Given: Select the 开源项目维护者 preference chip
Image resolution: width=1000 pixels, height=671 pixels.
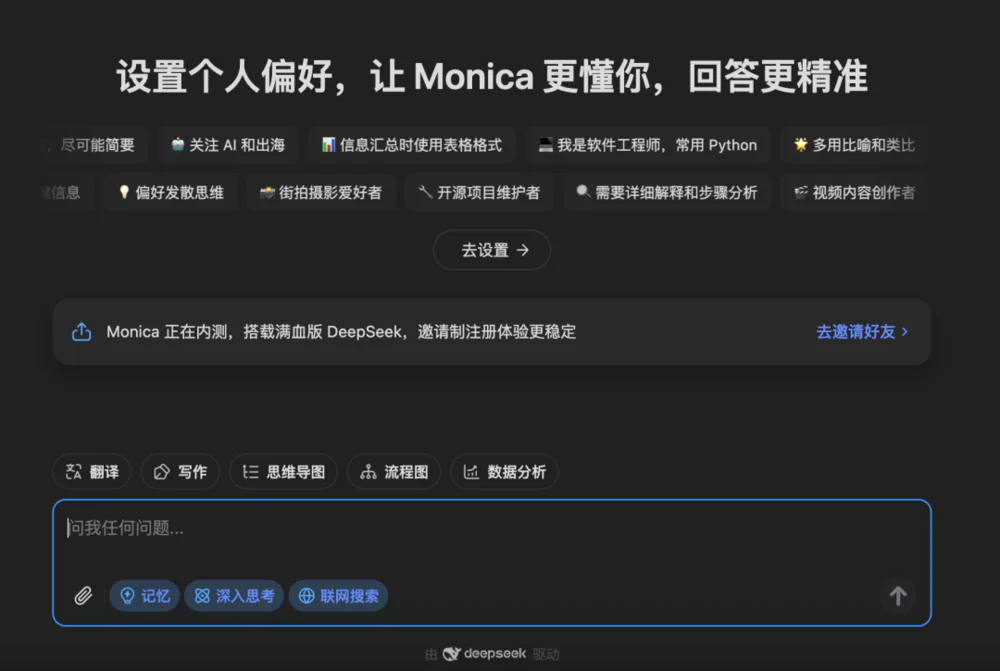Looking at the screenshot, I should click(x=479, y=192).
